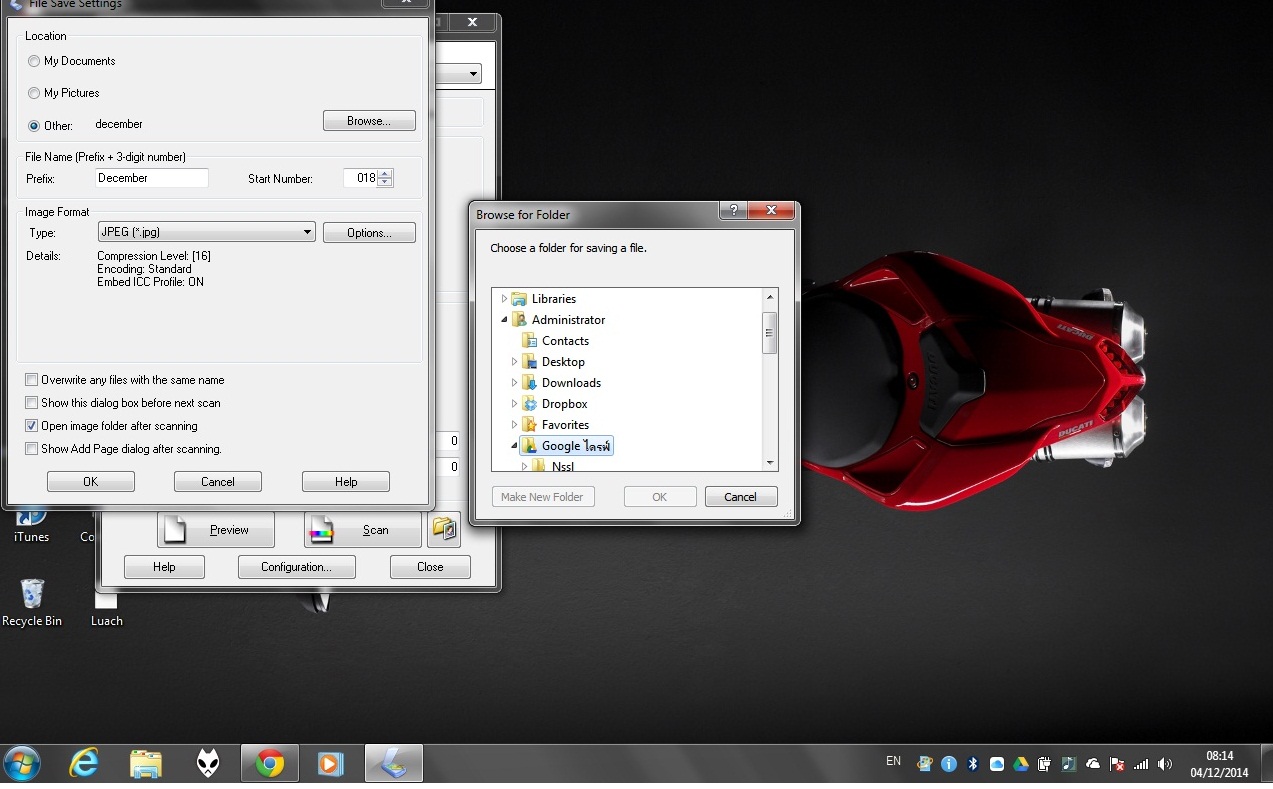
Task: Select the Downloads folder in tree
Action: [571, 383]
